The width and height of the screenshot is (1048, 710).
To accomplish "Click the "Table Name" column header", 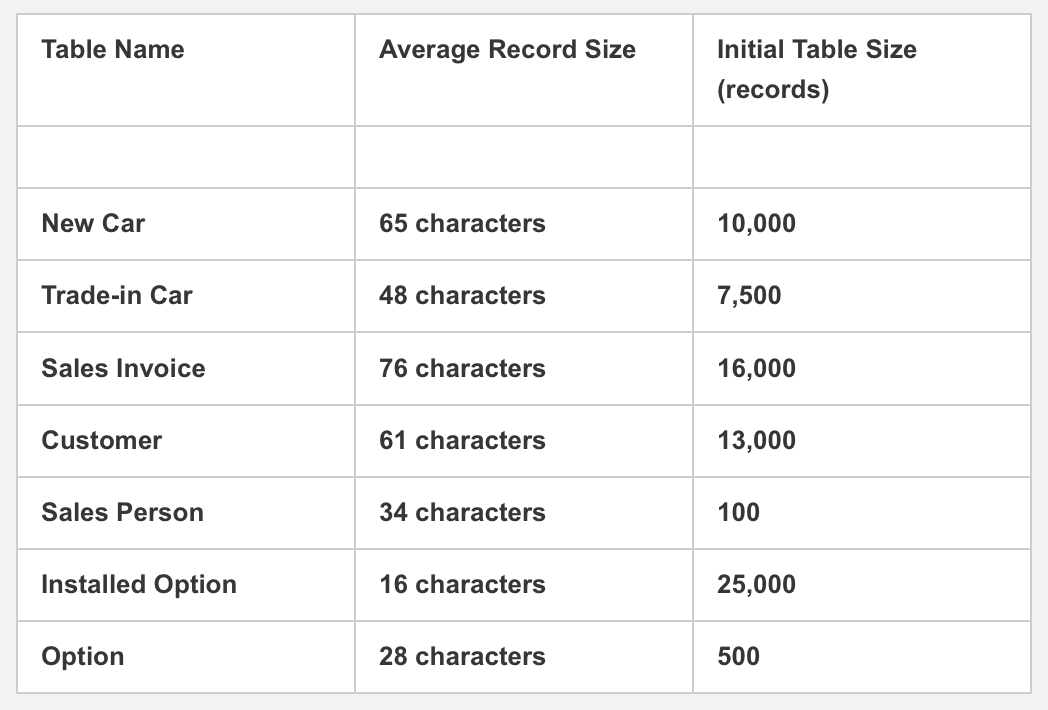I will 113,50.
